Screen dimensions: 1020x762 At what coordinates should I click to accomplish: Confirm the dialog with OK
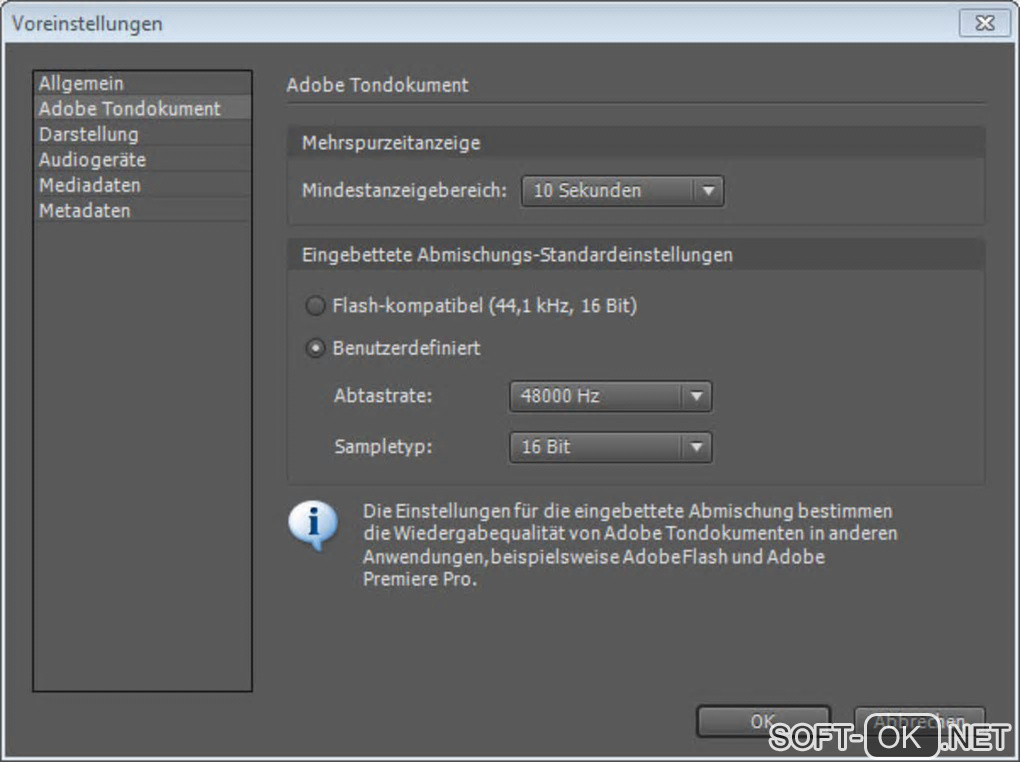763,722
